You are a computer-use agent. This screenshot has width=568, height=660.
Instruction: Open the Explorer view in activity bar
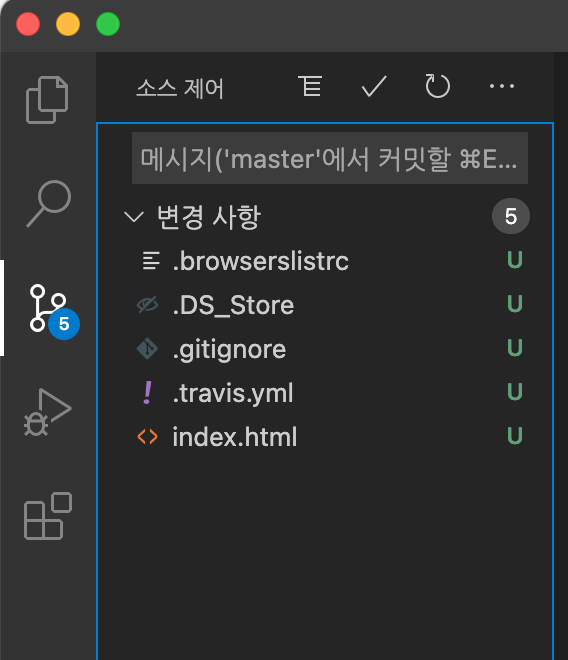click(47, 100)
